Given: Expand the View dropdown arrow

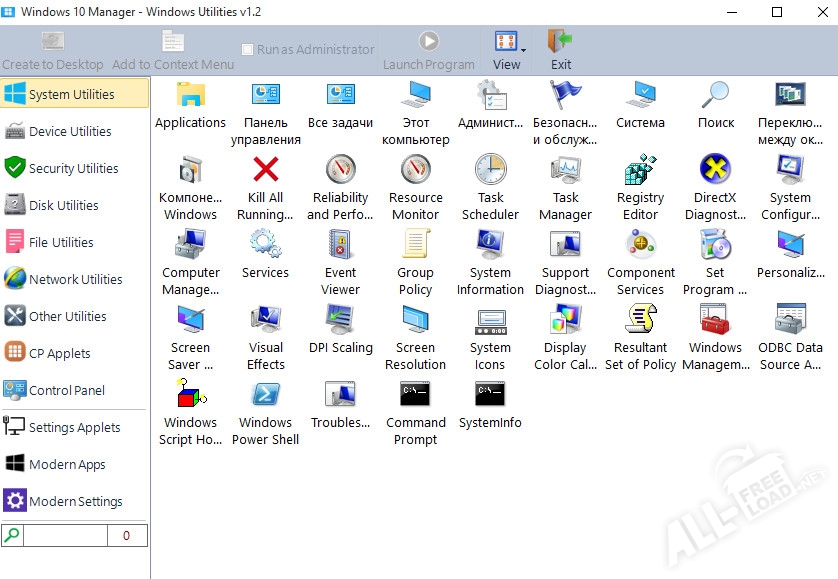Looking at the screenshot, I should pos(523,47).
